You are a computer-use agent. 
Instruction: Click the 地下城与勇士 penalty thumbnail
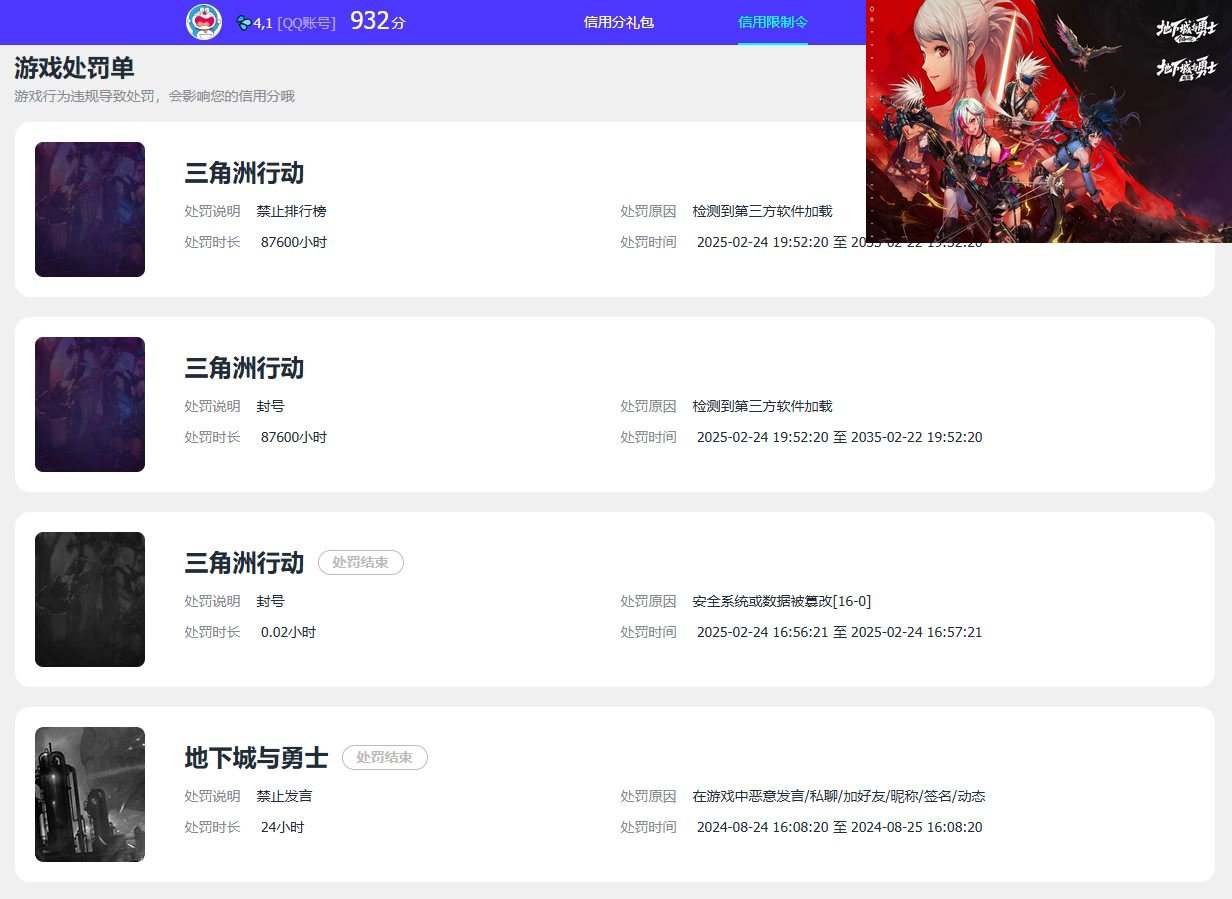[90, 794]
